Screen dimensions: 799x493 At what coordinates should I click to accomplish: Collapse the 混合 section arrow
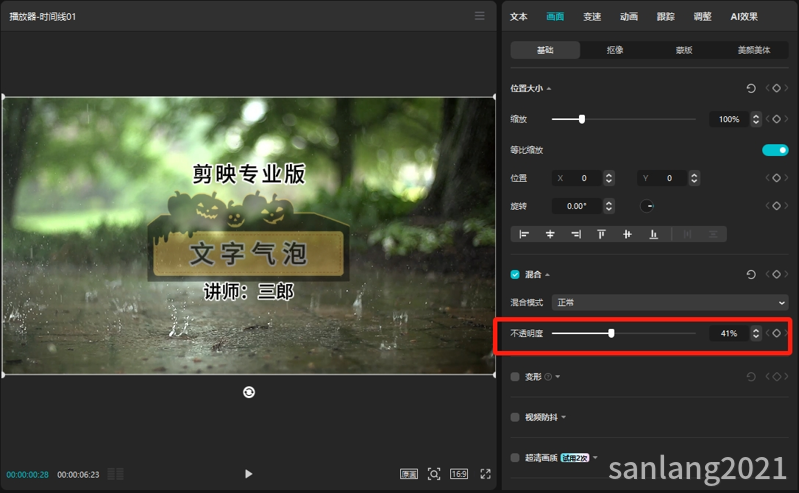coord(547,275)
